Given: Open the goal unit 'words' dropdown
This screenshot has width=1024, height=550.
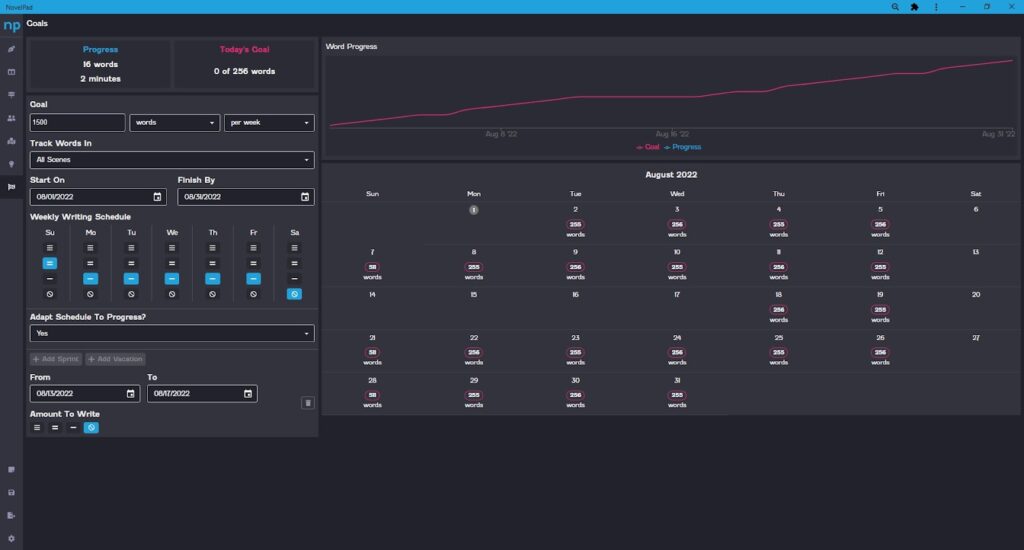Looking at the screenshot, I should tap(174, 123).
